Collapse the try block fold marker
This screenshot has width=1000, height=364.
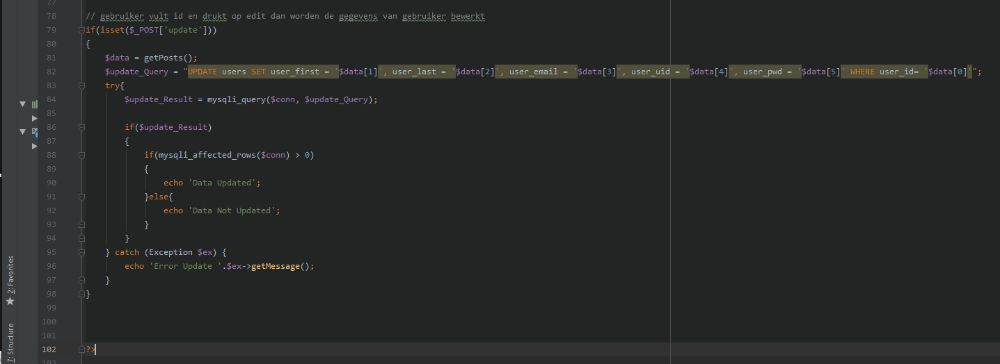[81, 85]
